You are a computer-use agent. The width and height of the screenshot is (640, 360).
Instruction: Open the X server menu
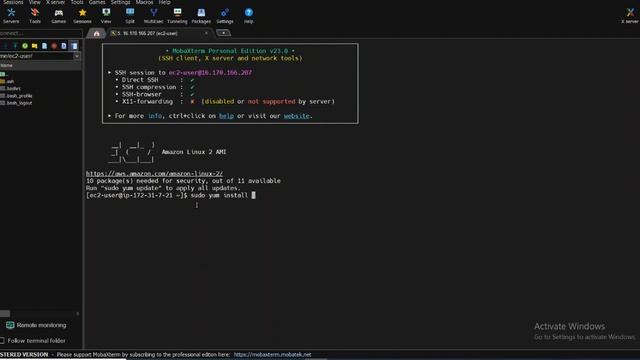tap(56, 2)
